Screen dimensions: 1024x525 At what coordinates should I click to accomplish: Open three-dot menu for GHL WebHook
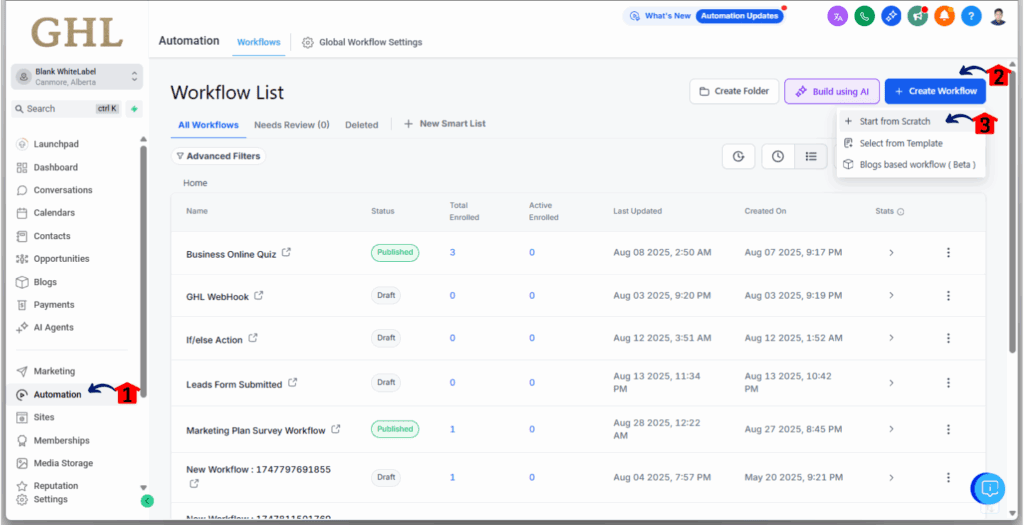pos(948,296)
